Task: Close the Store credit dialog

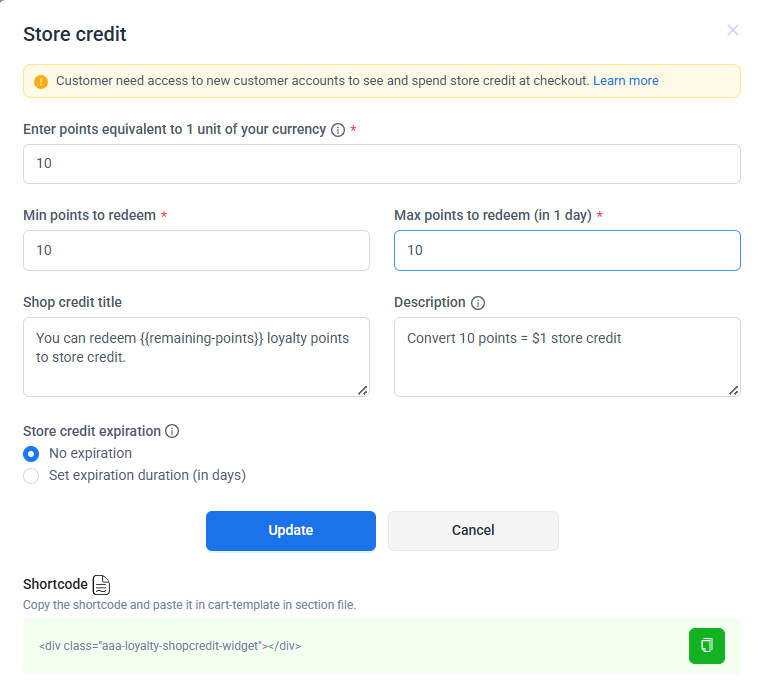Action: (733, 30)
